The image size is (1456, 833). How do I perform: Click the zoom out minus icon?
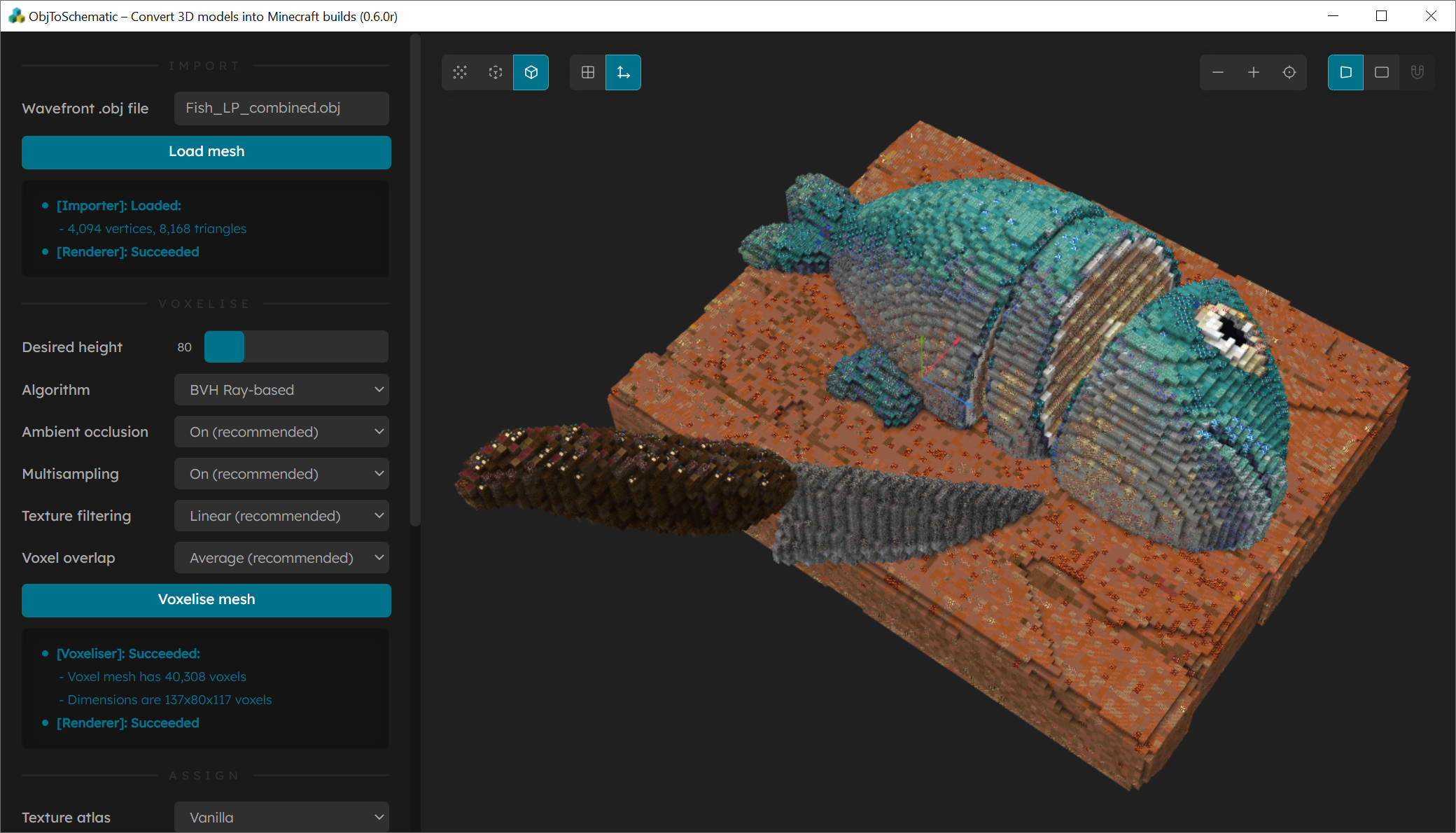(x=1218, y=72)
